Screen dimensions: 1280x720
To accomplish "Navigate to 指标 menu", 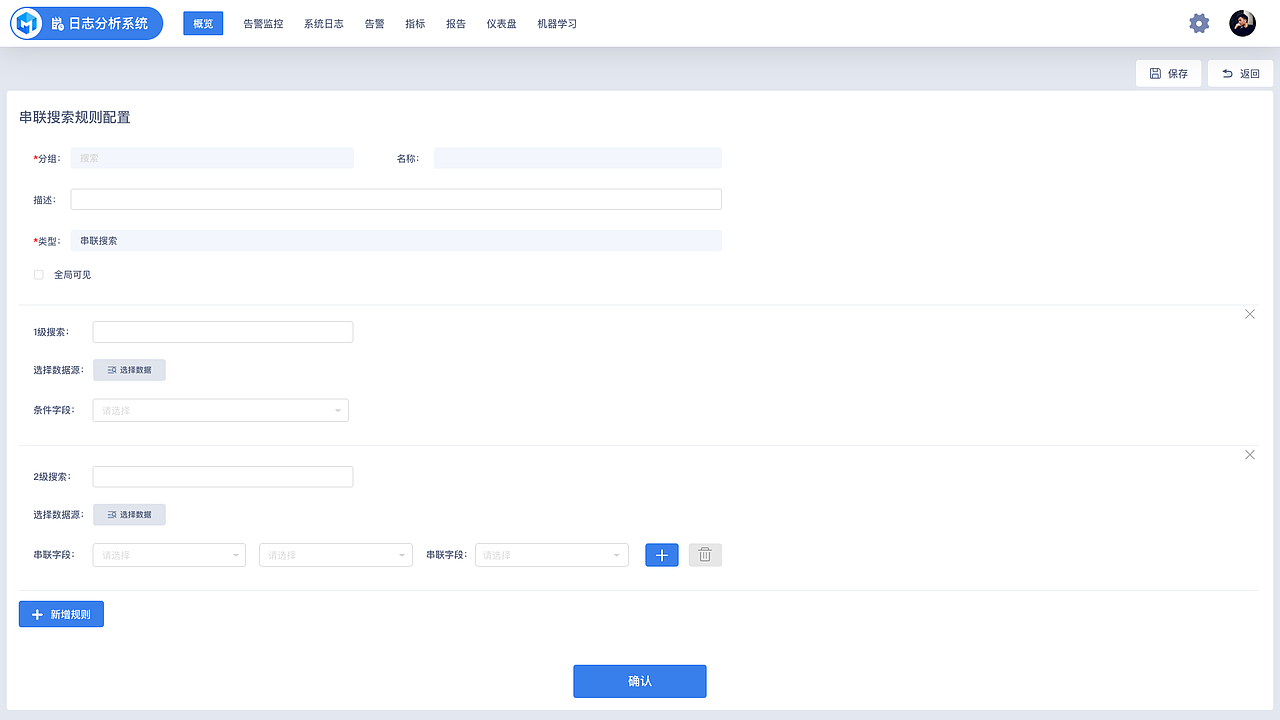I will pyautogui.click(x=415, y=24).
